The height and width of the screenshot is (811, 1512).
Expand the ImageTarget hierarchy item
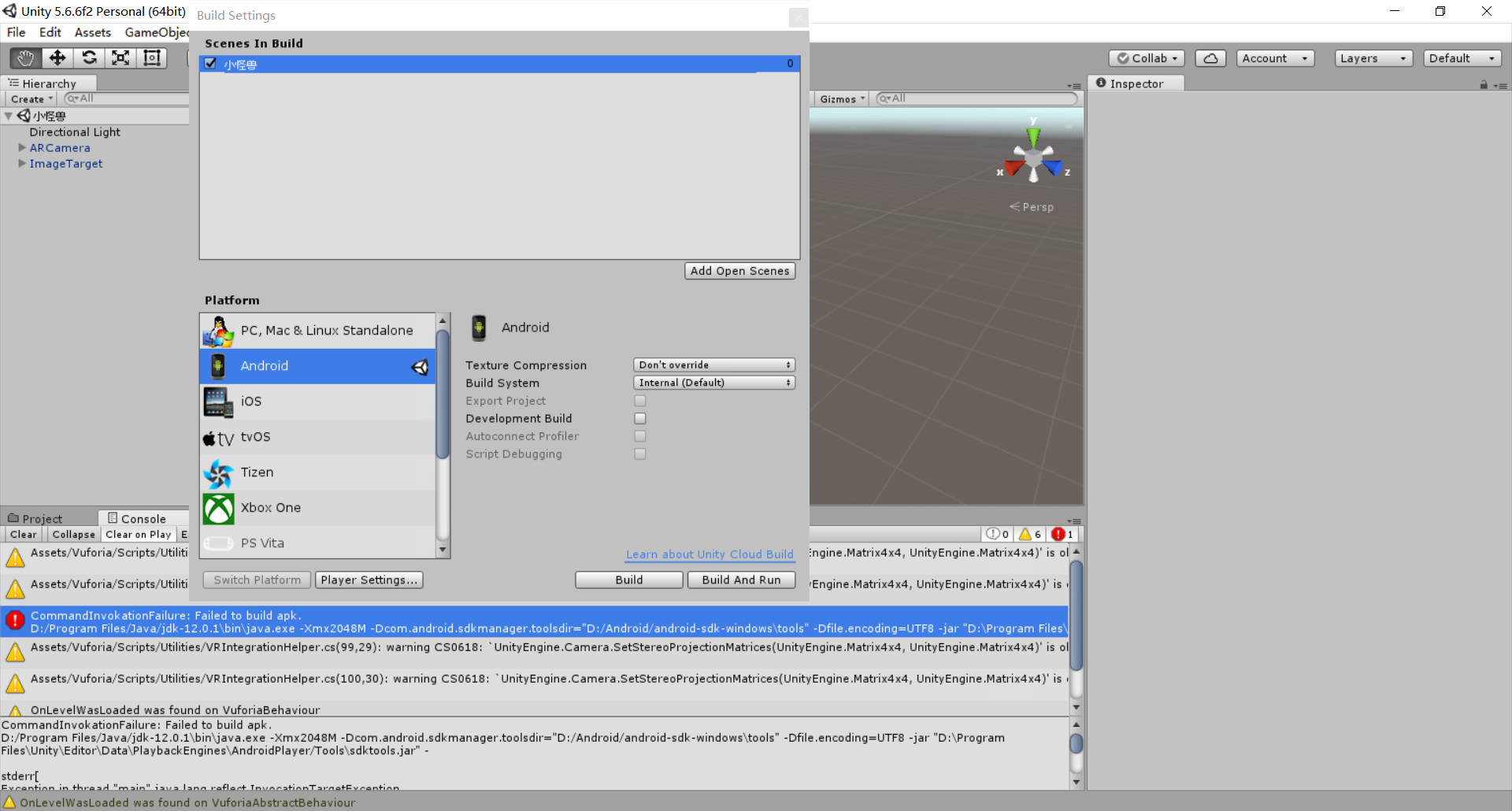point(22,164)
